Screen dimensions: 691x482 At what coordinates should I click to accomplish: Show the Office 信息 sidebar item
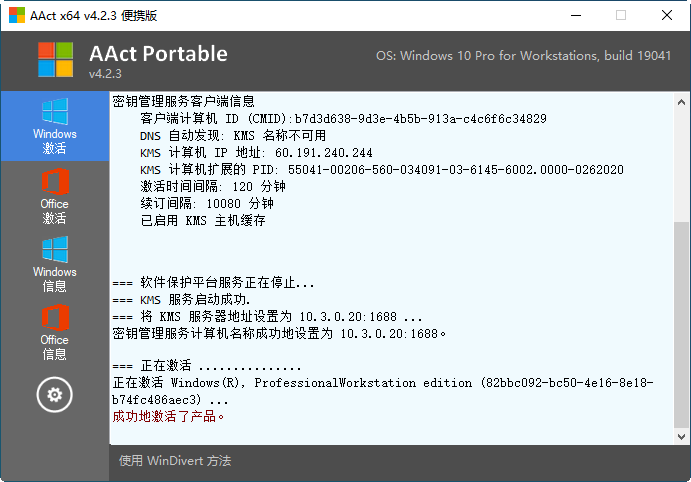click(x=54, y=333)
